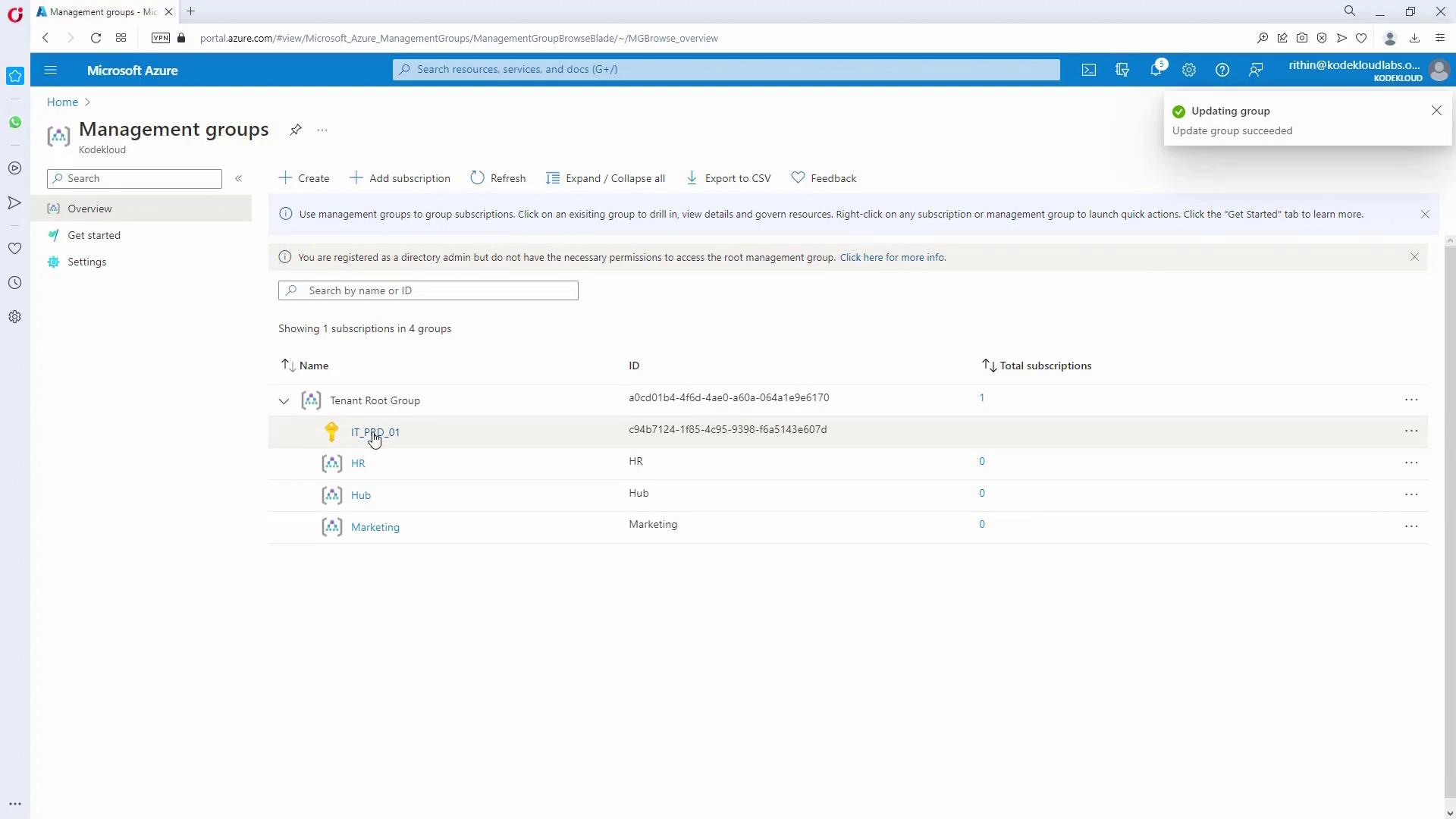Open Azure Cloud Shell icon
Viewport: 1456px width, 819px height.
pyautogui.click(x=1089, y=70)
